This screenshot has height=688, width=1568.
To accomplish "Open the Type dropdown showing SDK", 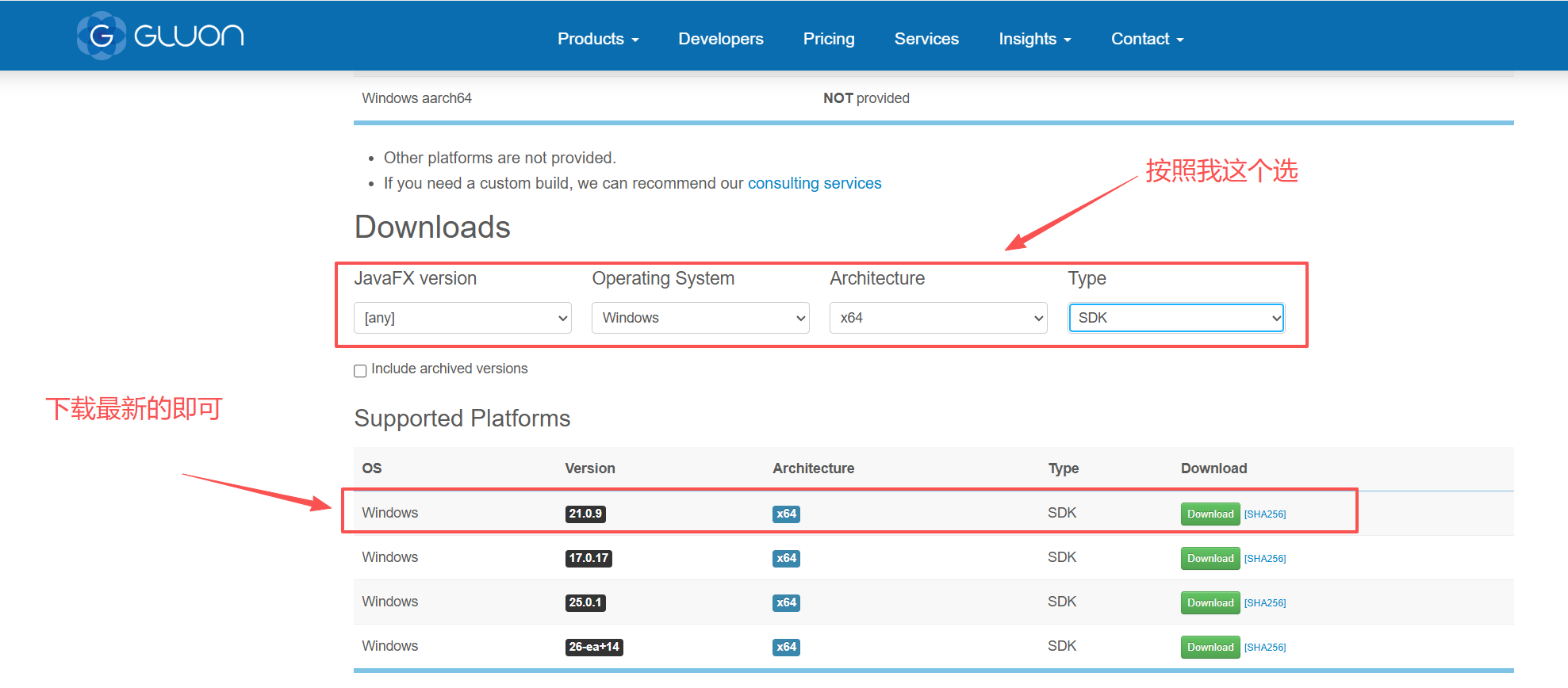I will pyautogui.click(x=1176, y=318).
